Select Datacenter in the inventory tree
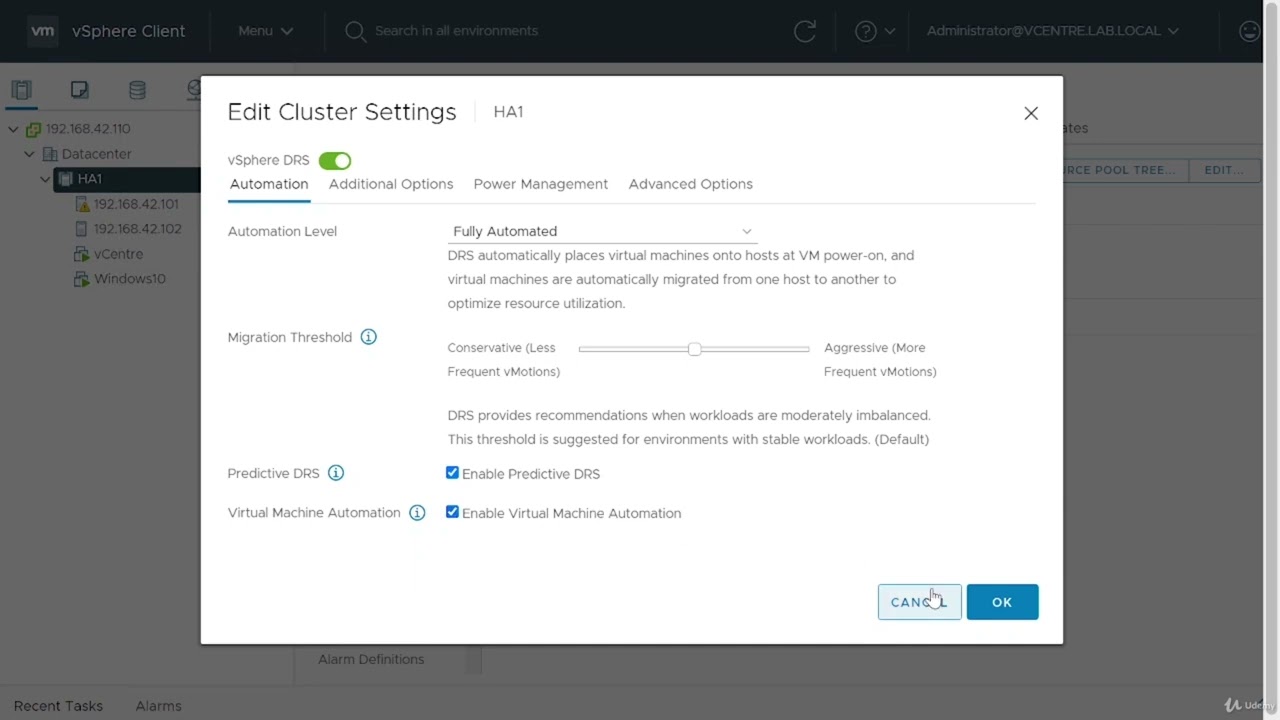1280x720 pixels. [96, 154]
